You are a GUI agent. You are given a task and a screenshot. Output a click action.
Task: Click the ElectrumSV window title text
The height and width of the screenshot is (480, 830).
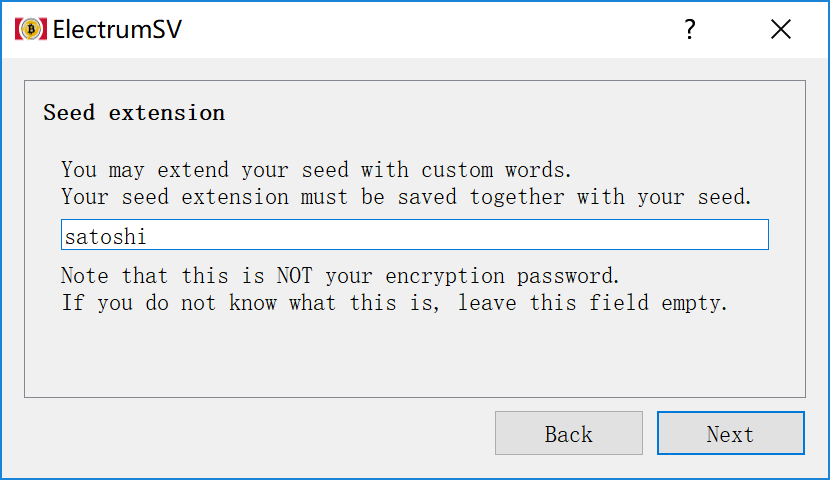tap(117, 29)
